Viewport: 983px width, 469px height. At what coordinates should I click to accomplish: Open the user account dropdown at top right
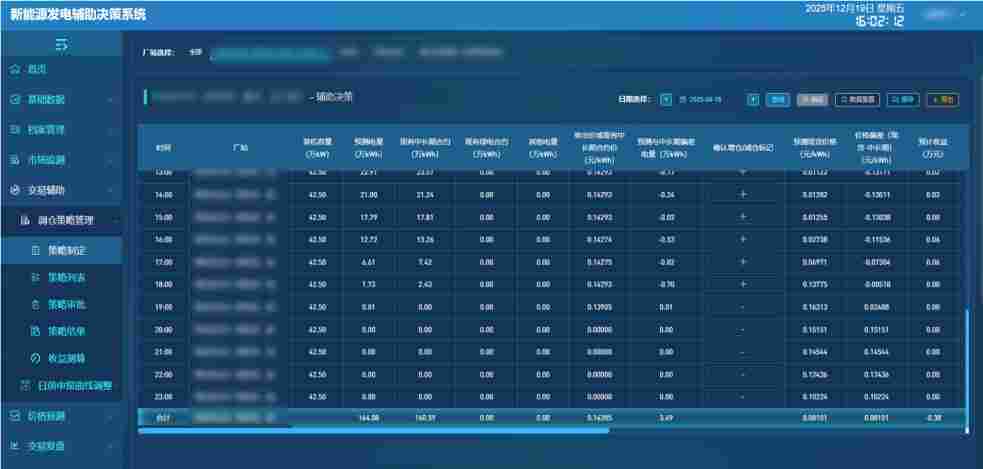pyautogui.click(x=943, y=16)
